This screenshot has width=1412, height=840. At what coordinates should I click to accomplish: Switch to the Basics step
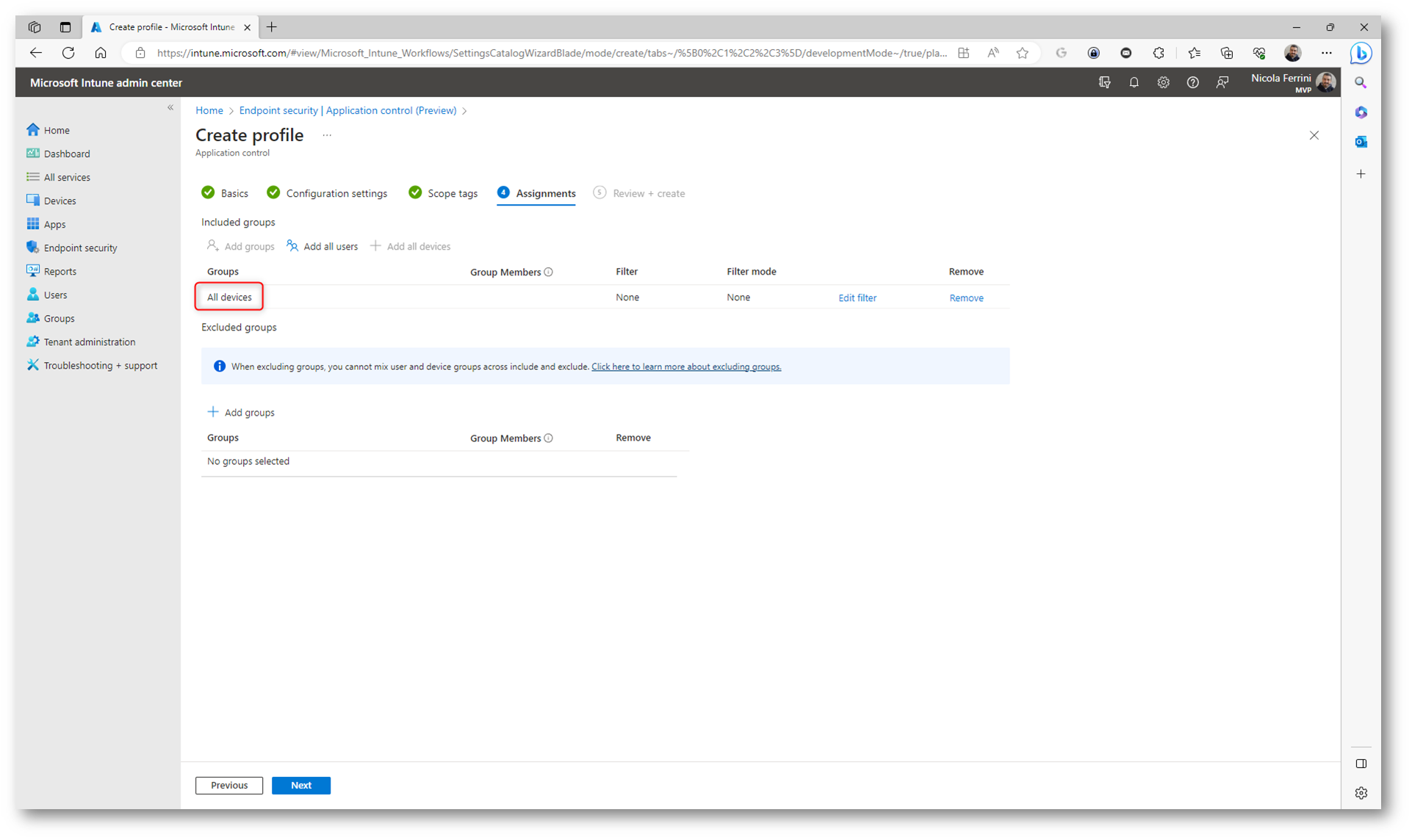pyautogui.click(x=225, y=193)
